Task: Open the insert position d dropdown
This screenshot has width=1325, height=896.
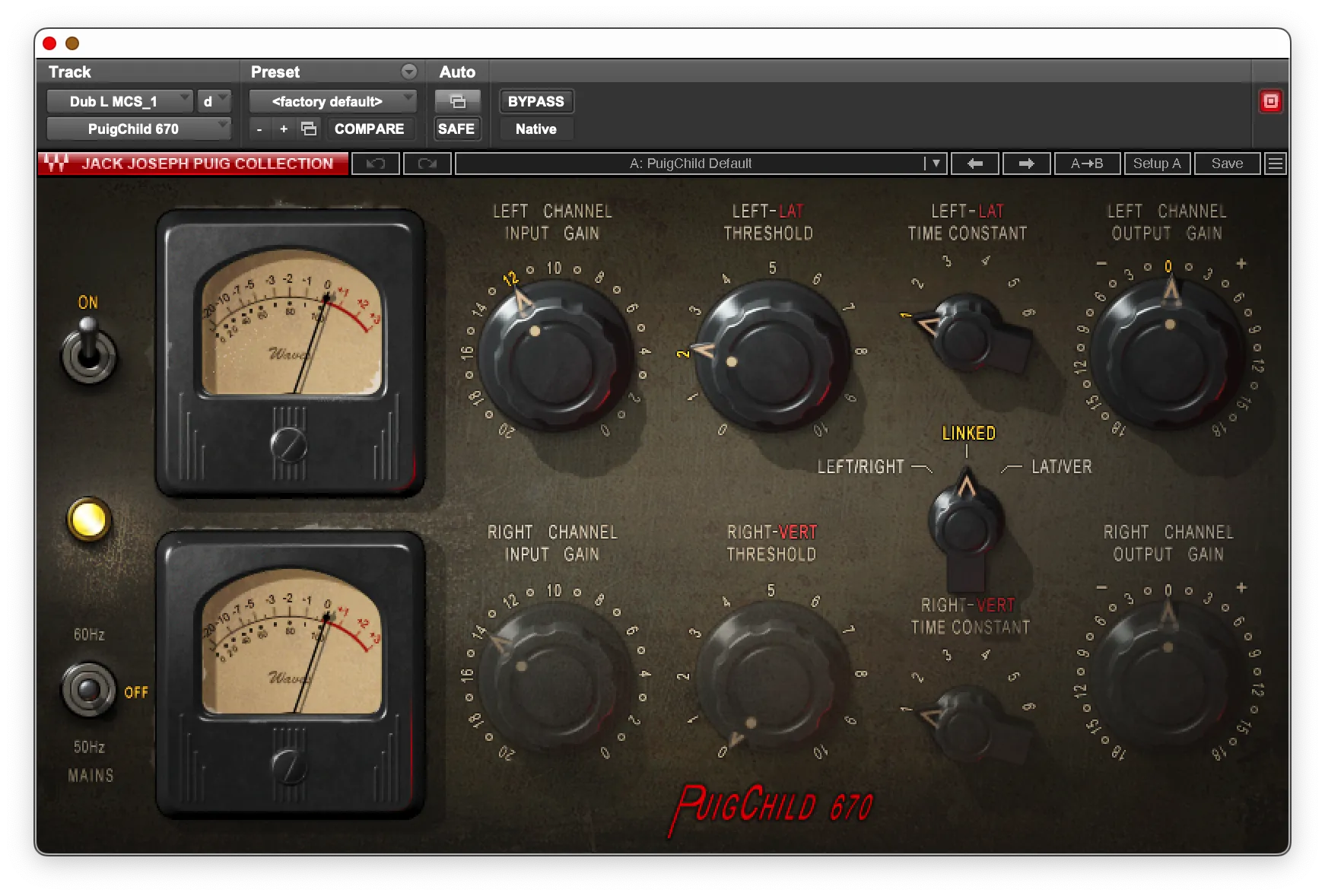Action: (x=214, y=101)
